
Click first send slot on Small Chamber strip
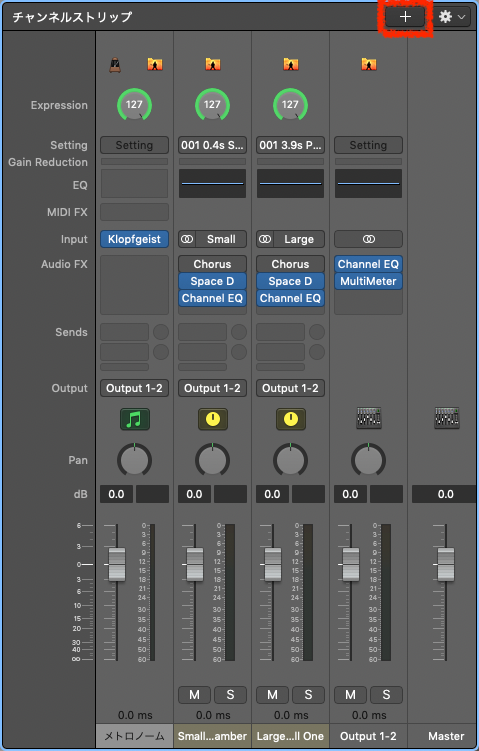point(203,332)
